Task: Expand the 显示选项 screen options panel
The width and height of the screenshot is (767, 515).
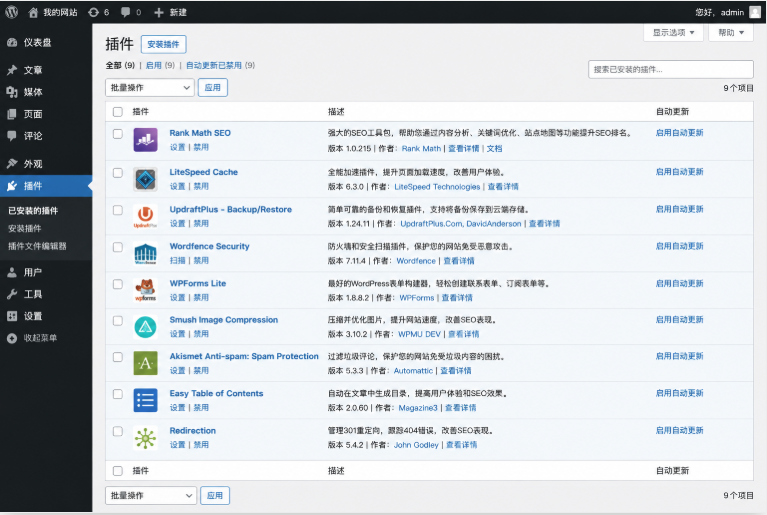Action: (x=673, y=33)
